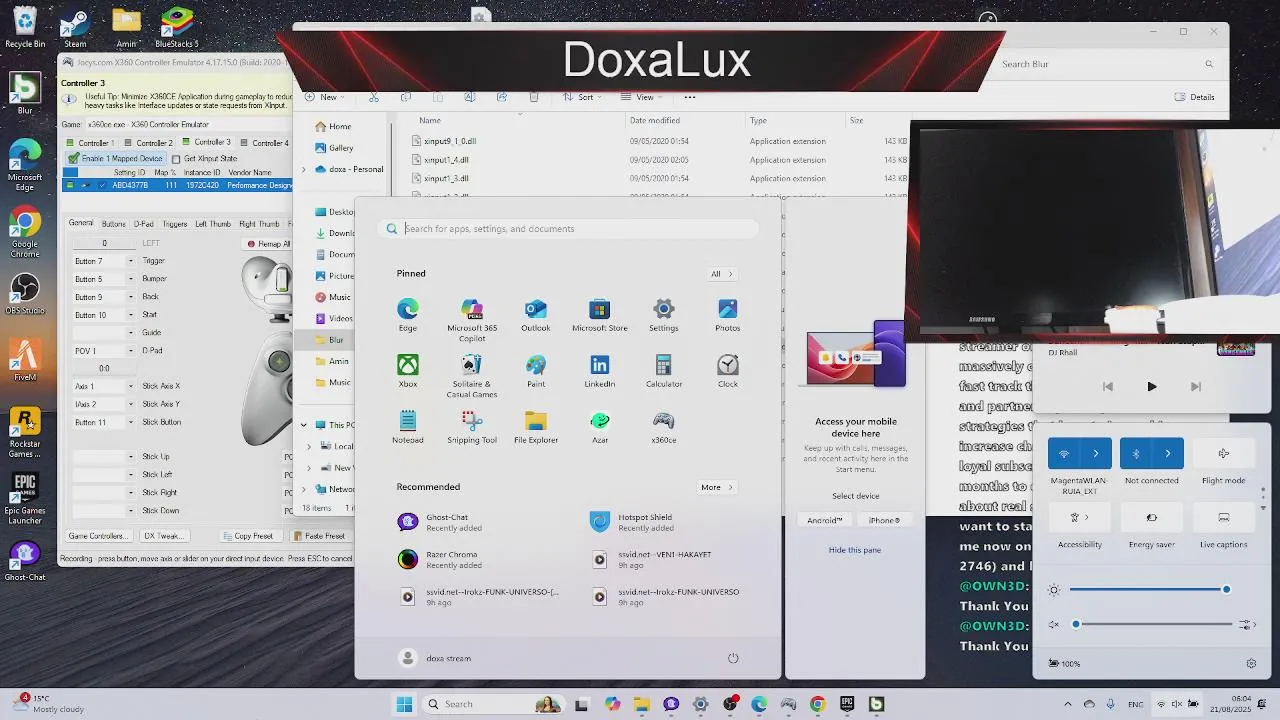Viewport: 1280px width, 720px height.
Task: Open OBS Studio desktop shortcut
Action: (x=25, y=295)
